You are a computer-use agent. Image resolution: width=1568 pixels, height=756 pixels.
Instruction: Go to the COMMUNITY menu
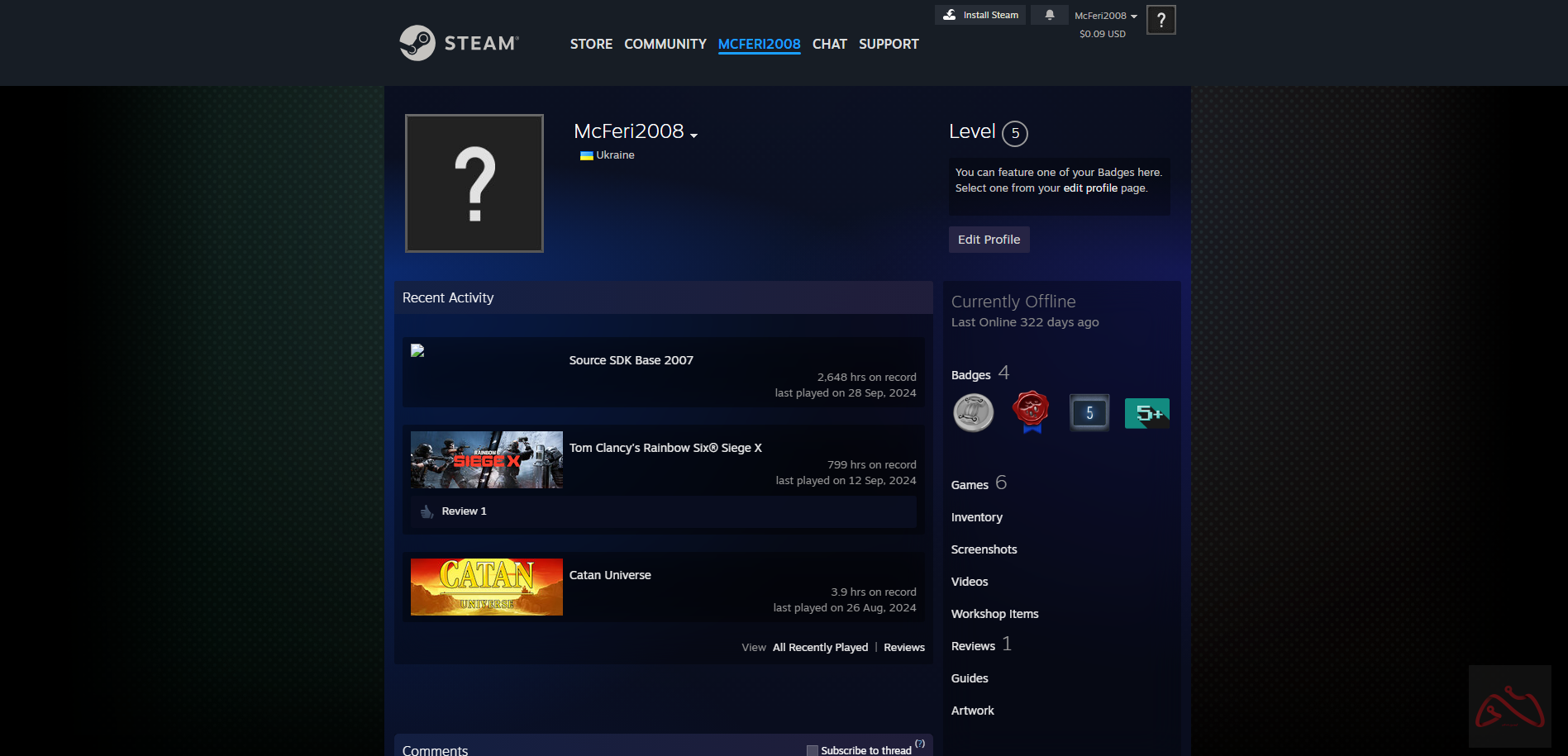(665, 44)
